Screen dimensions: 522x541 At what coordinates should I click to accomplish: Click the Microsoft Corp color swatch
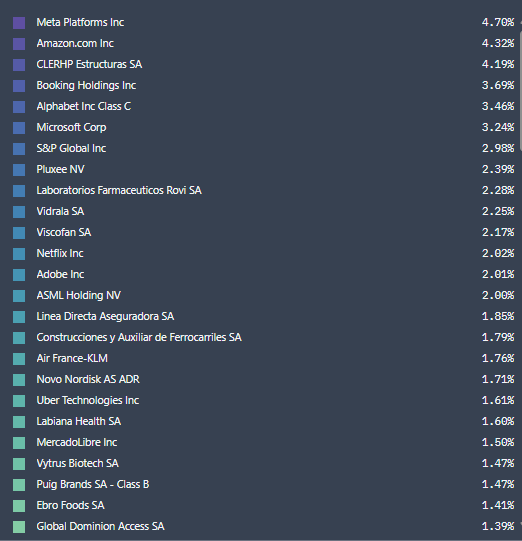(x=19, y=128)
